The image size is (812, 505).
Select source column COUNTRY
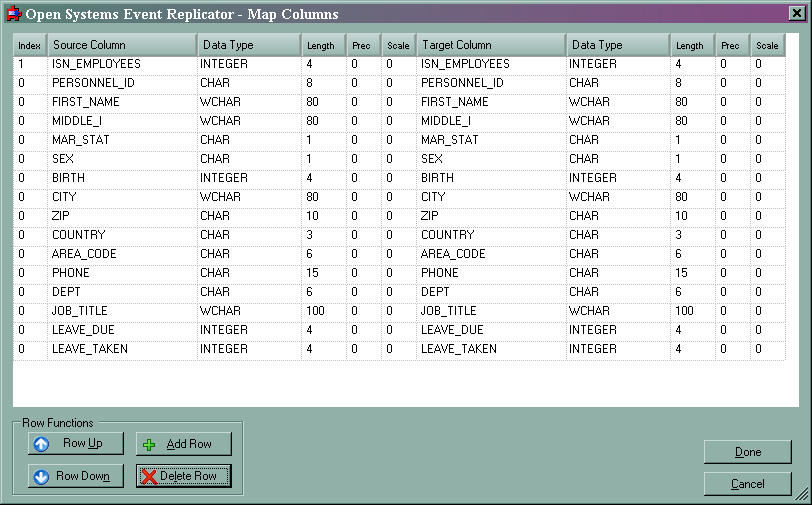click(x=122, y=235)
